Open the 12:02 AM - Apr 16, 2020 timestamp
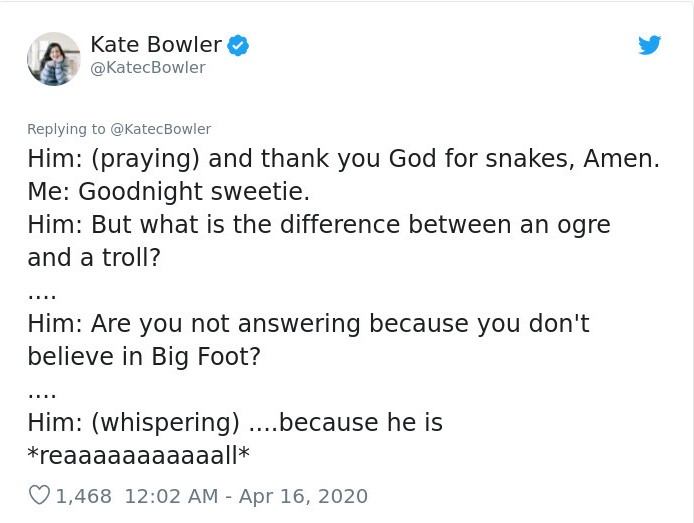Image resolution: width=694 pixels, height=523 pixels. pos(246,496)
